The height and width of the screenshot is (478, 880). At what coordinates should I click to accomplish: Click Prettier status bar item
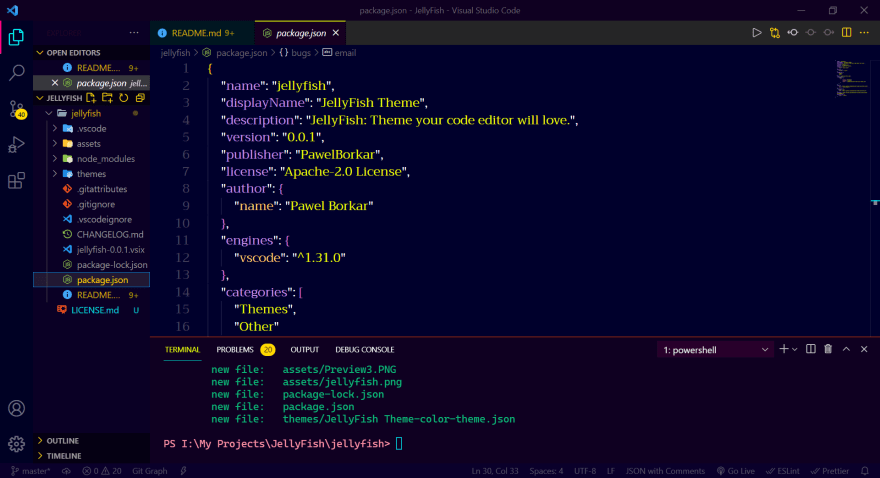tap(830, 471)
